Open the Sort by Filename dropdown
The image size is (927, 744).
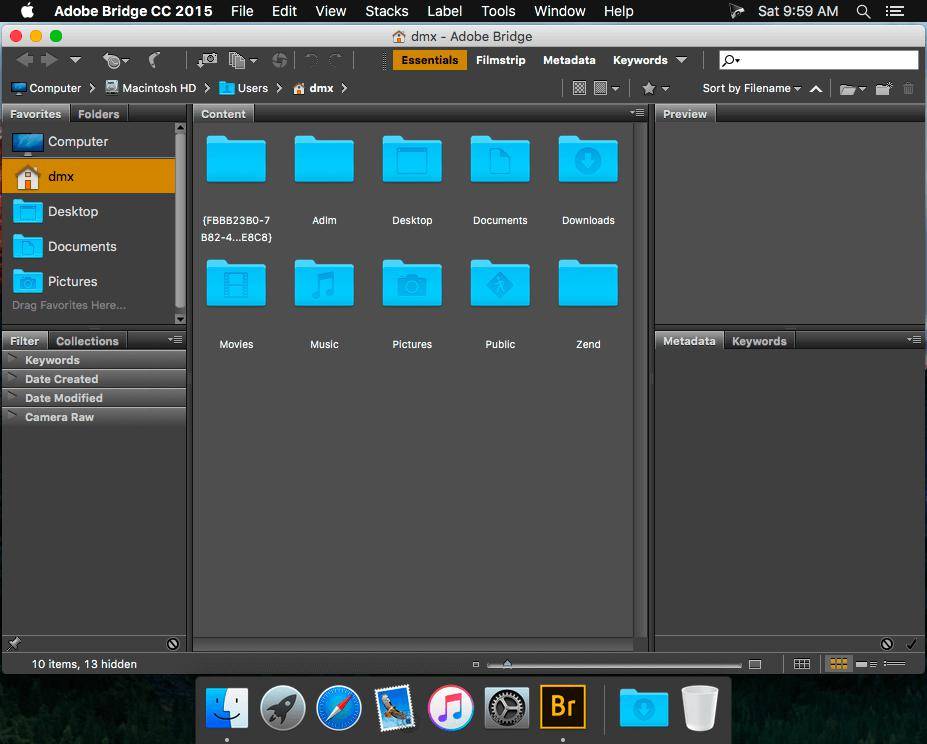pos(751,89)
